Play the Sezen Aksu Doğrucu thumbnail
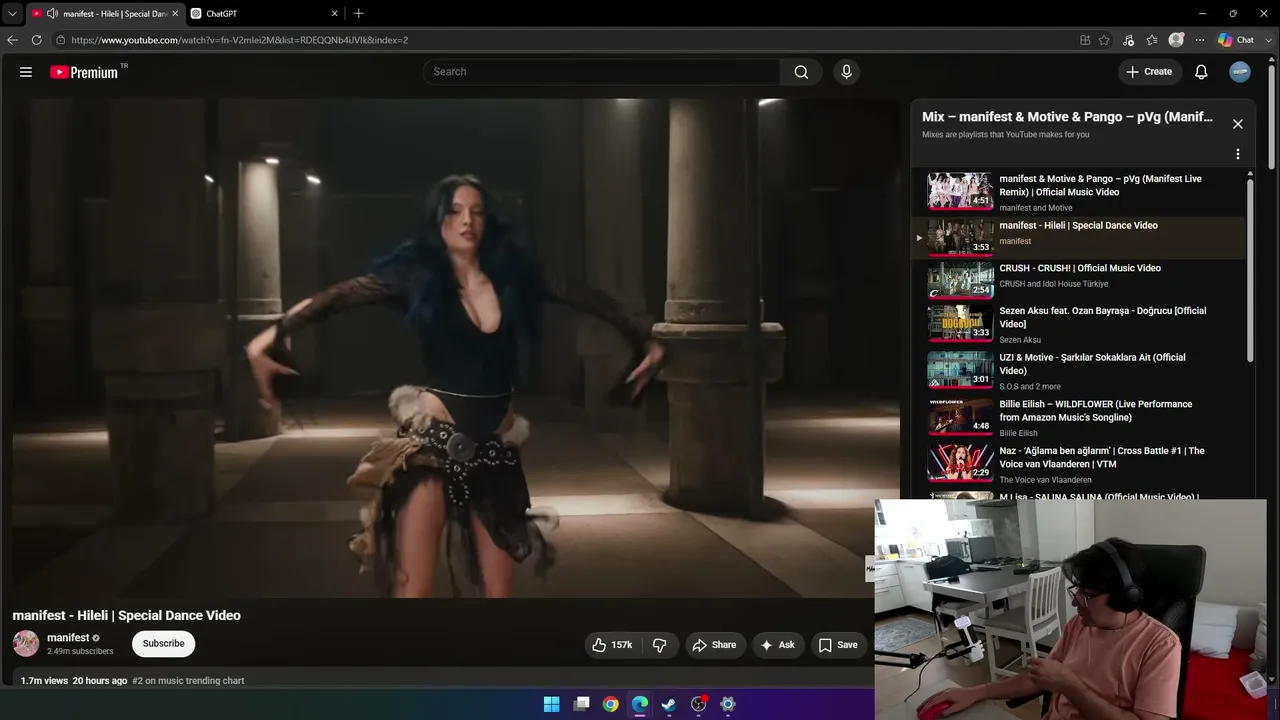Viewport: 1280px width, 720px height. [x=960, y=323]
